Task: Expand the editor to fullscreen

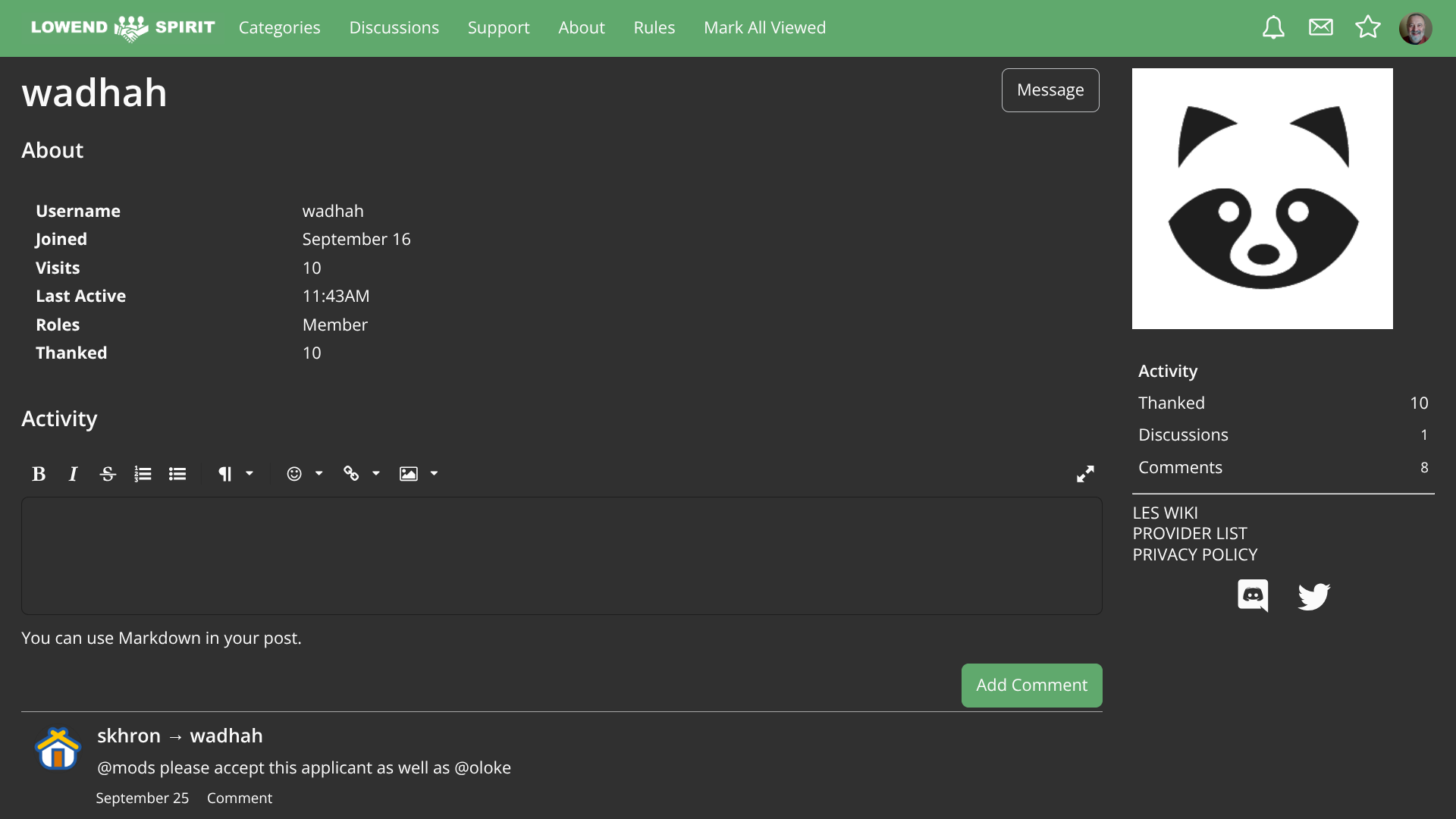Action: click(1085, 474)
